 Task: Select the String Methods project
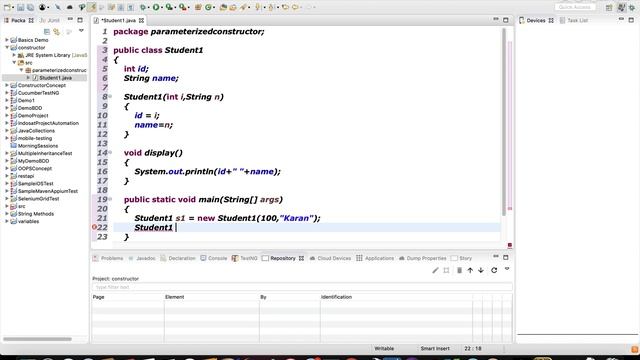point(36,214)
